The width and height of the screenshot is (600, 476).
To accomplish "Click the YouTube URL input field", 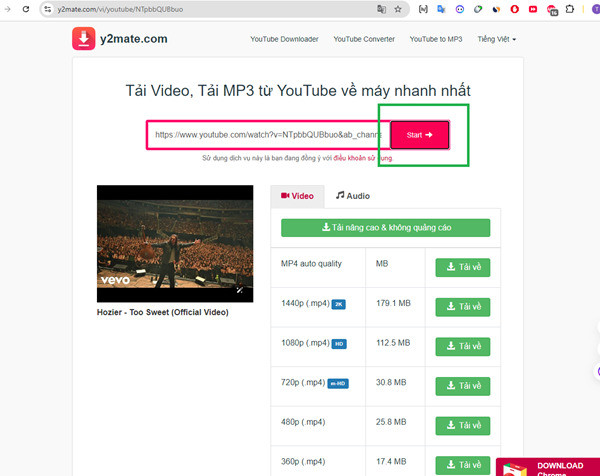I will pyautogui.click(x=269, y=135).
